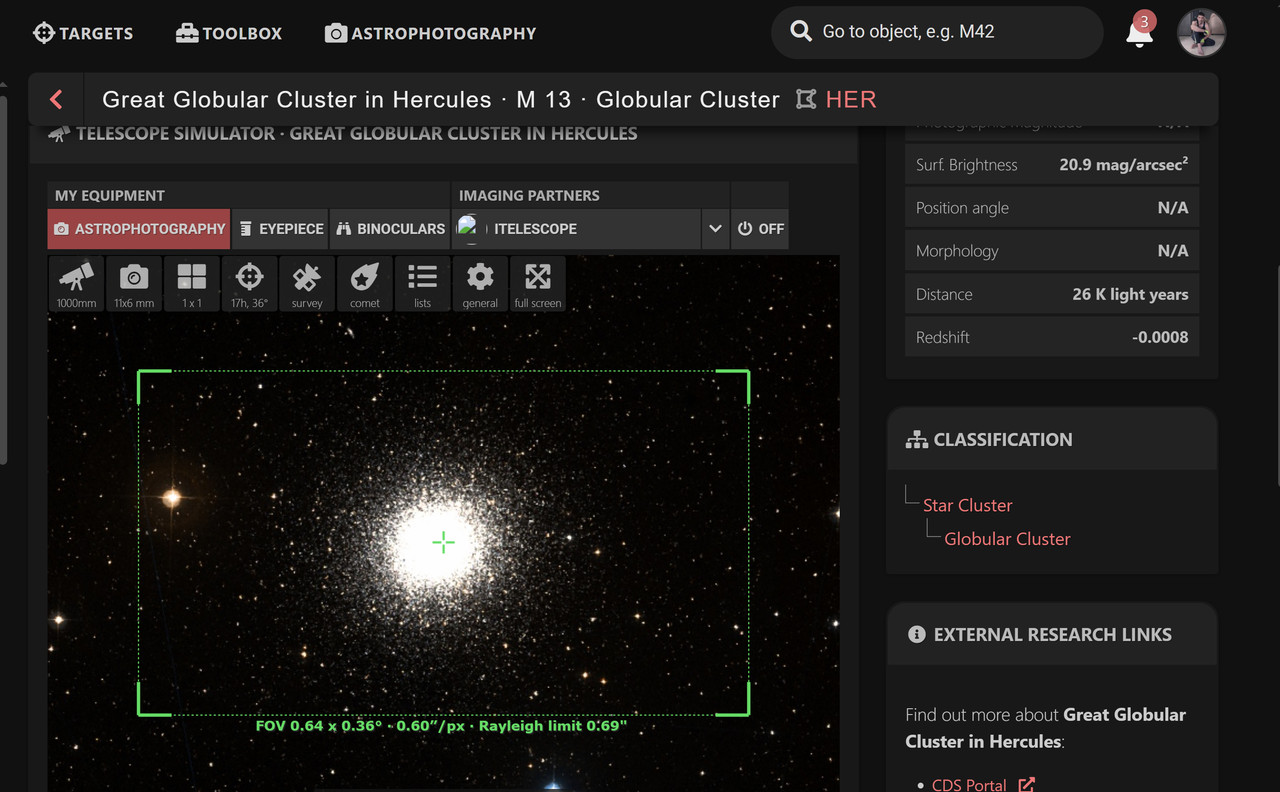
Task: Turn the simulator OFF with the power toggle
Action: [x=759, y=228]
